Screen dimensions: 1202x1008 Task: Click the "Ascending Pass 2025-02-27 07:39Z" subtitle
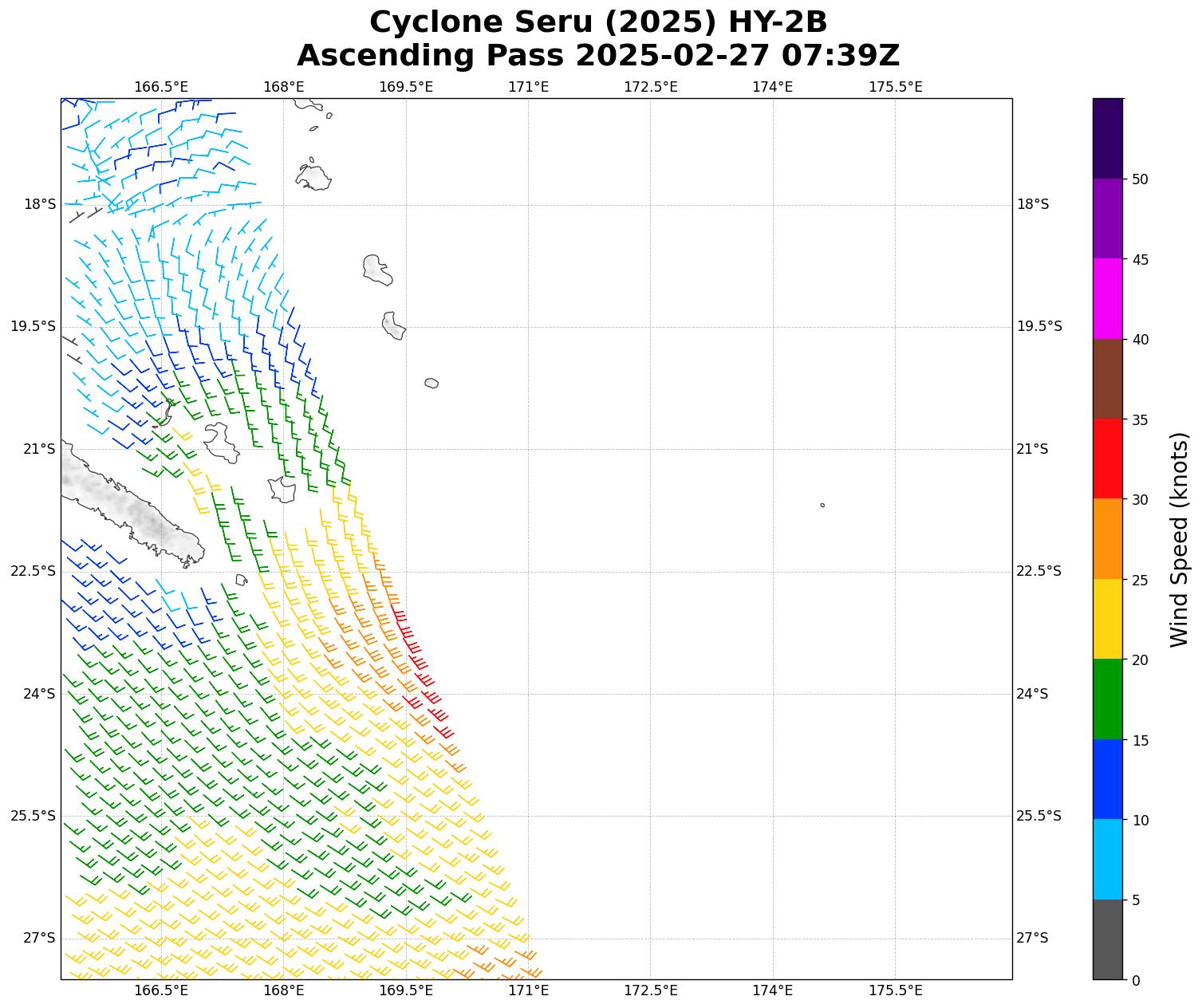598,56
